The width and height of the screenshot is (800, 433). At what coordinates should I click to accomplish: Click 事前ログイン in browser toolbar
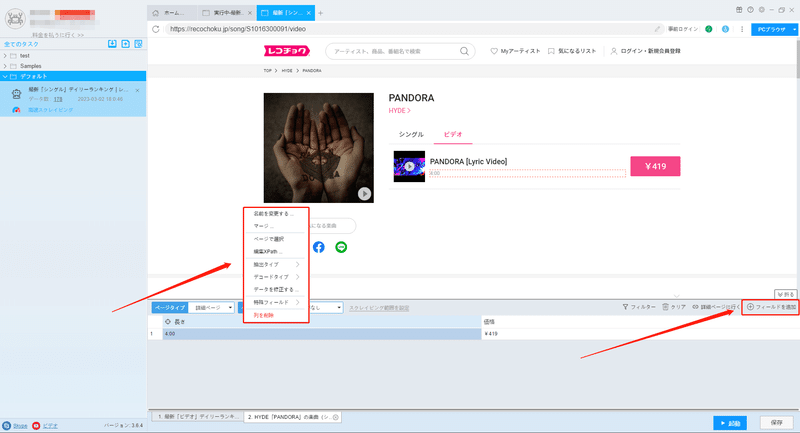(x=683, y=29)
